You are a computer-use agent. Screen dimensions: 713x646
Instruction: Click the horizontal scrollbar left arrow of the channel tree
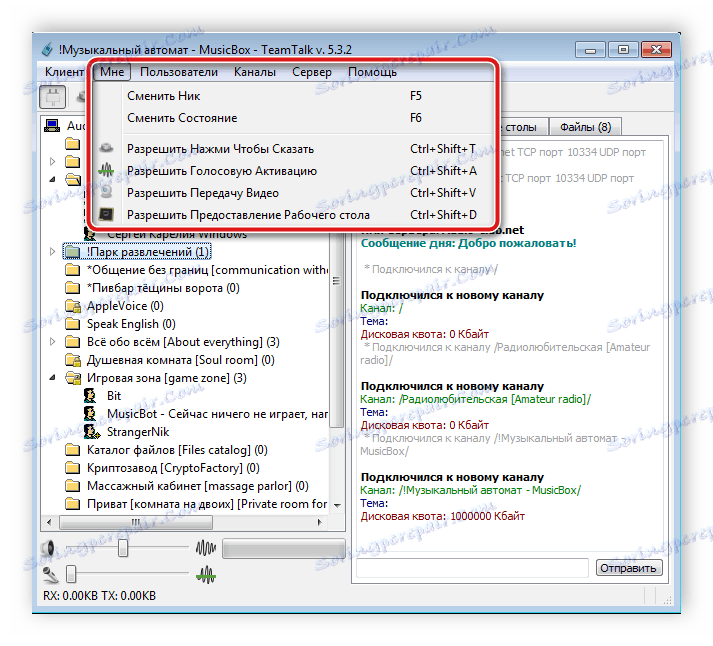[49, 522]
